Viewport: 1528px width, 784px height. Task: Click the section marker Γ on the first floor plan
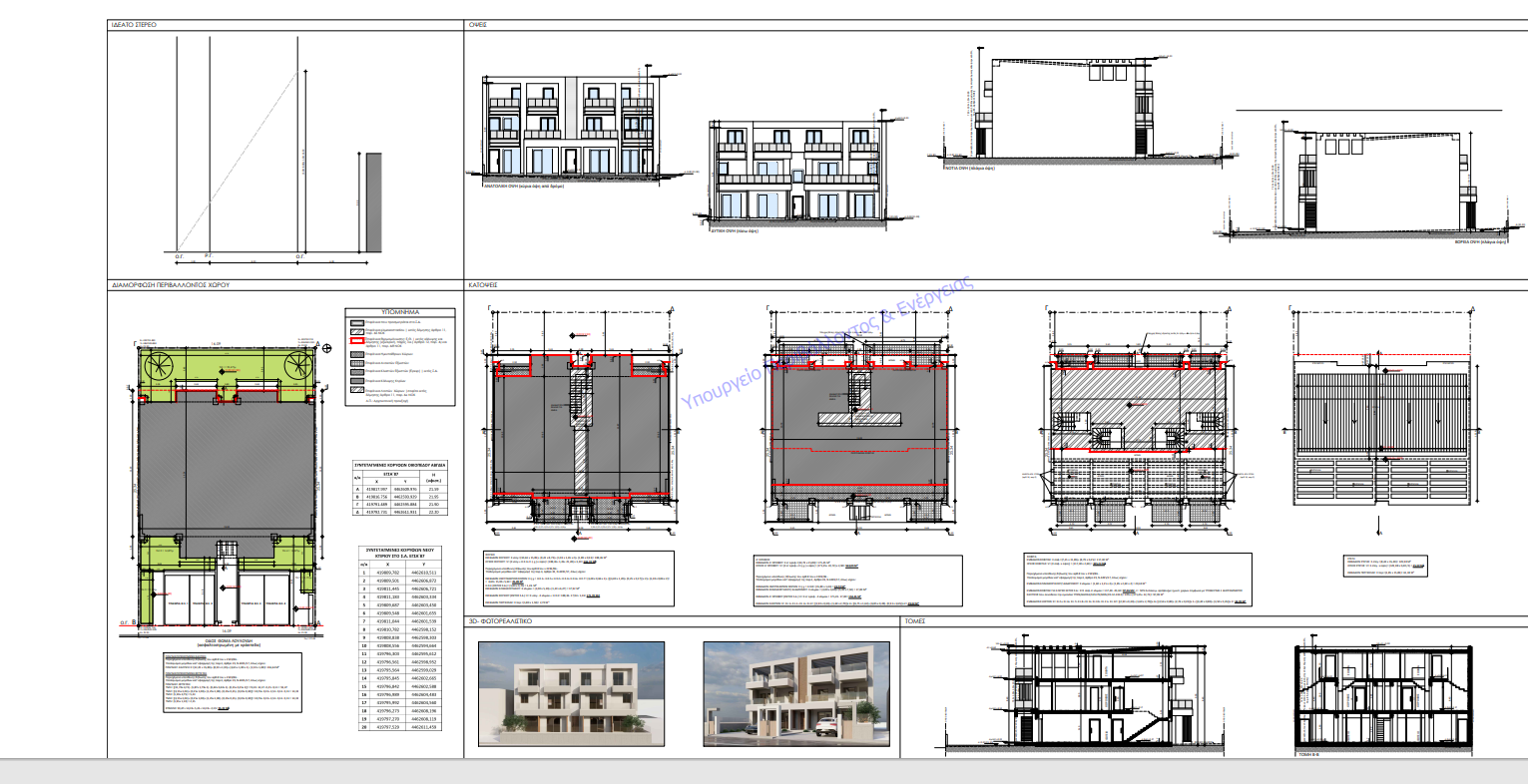(x=767, y=307)
